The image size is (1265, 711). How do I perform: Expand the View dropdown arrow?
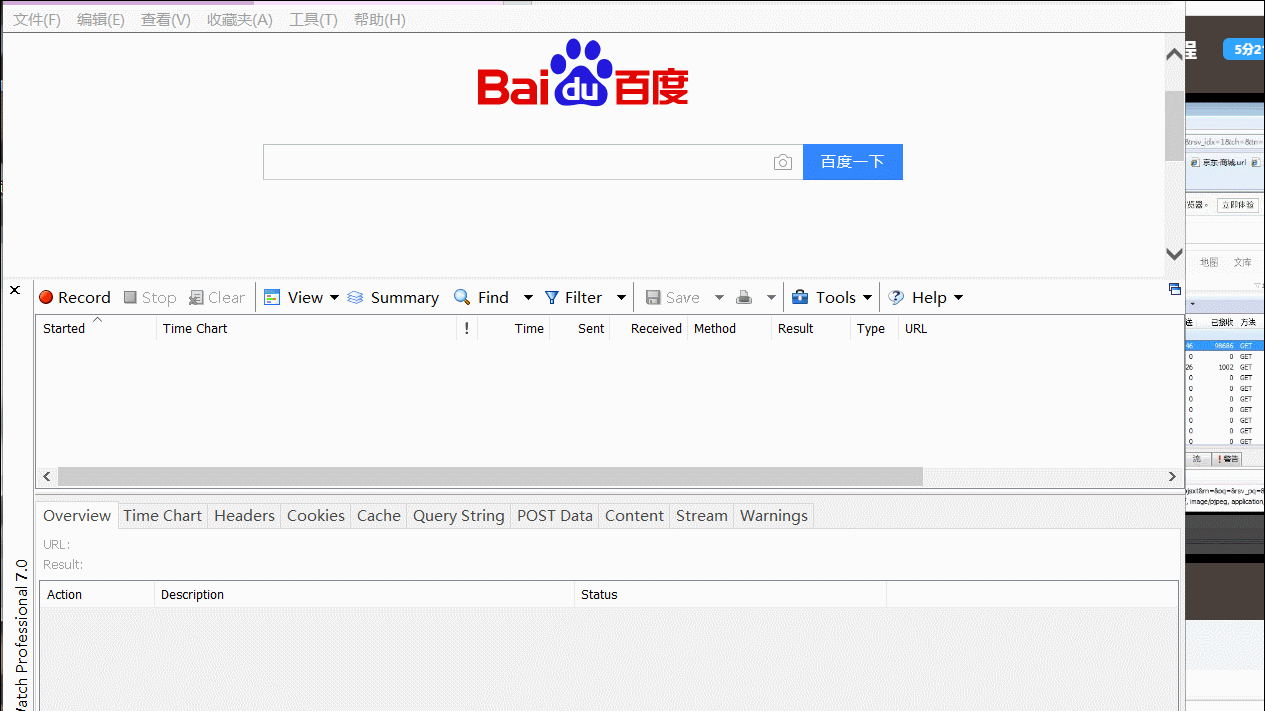(334, 298)
